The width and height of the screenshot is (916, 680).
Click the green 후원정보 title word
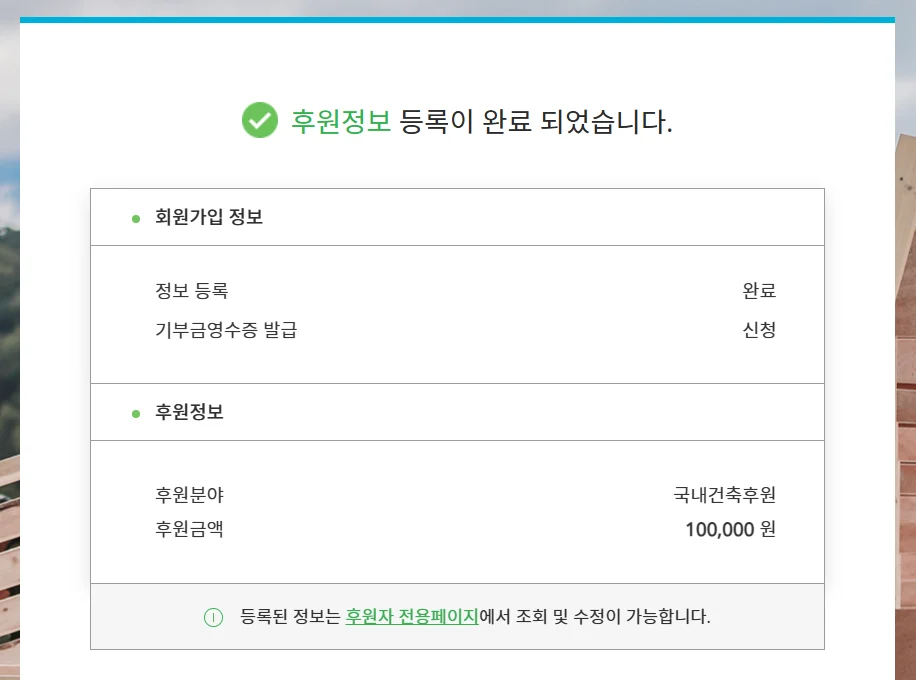[341, 121]
